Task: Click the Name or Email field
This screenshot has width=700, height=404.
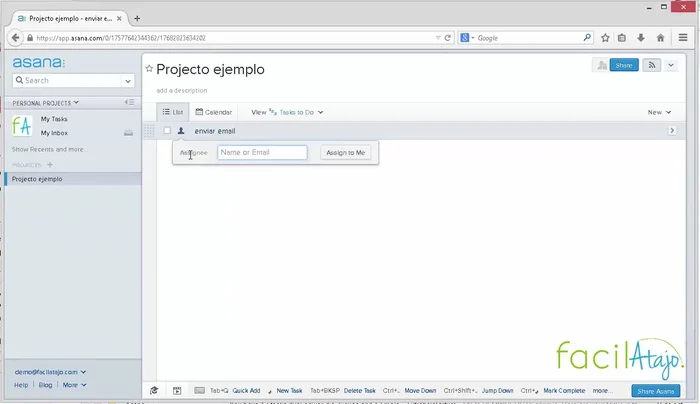Action: tap(262, 153)
